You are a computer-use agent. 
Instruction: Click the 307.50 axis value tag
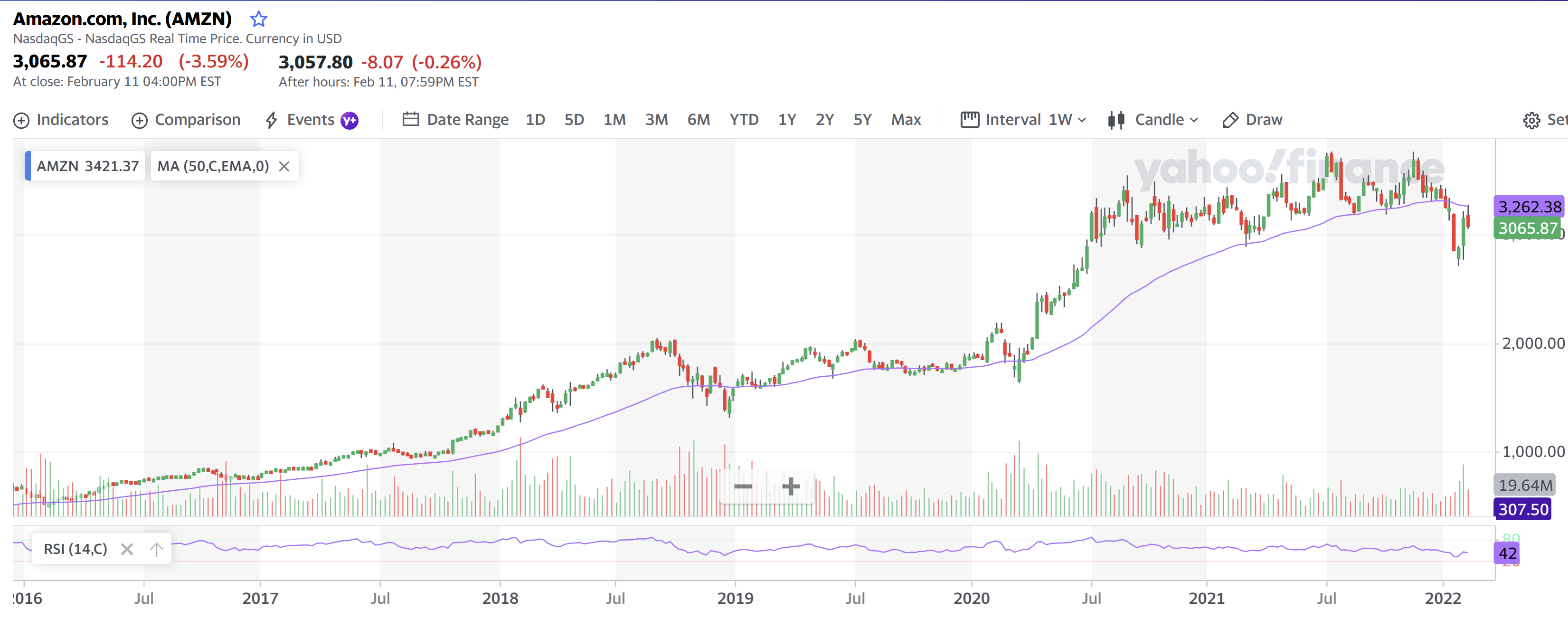(1522, 509)
